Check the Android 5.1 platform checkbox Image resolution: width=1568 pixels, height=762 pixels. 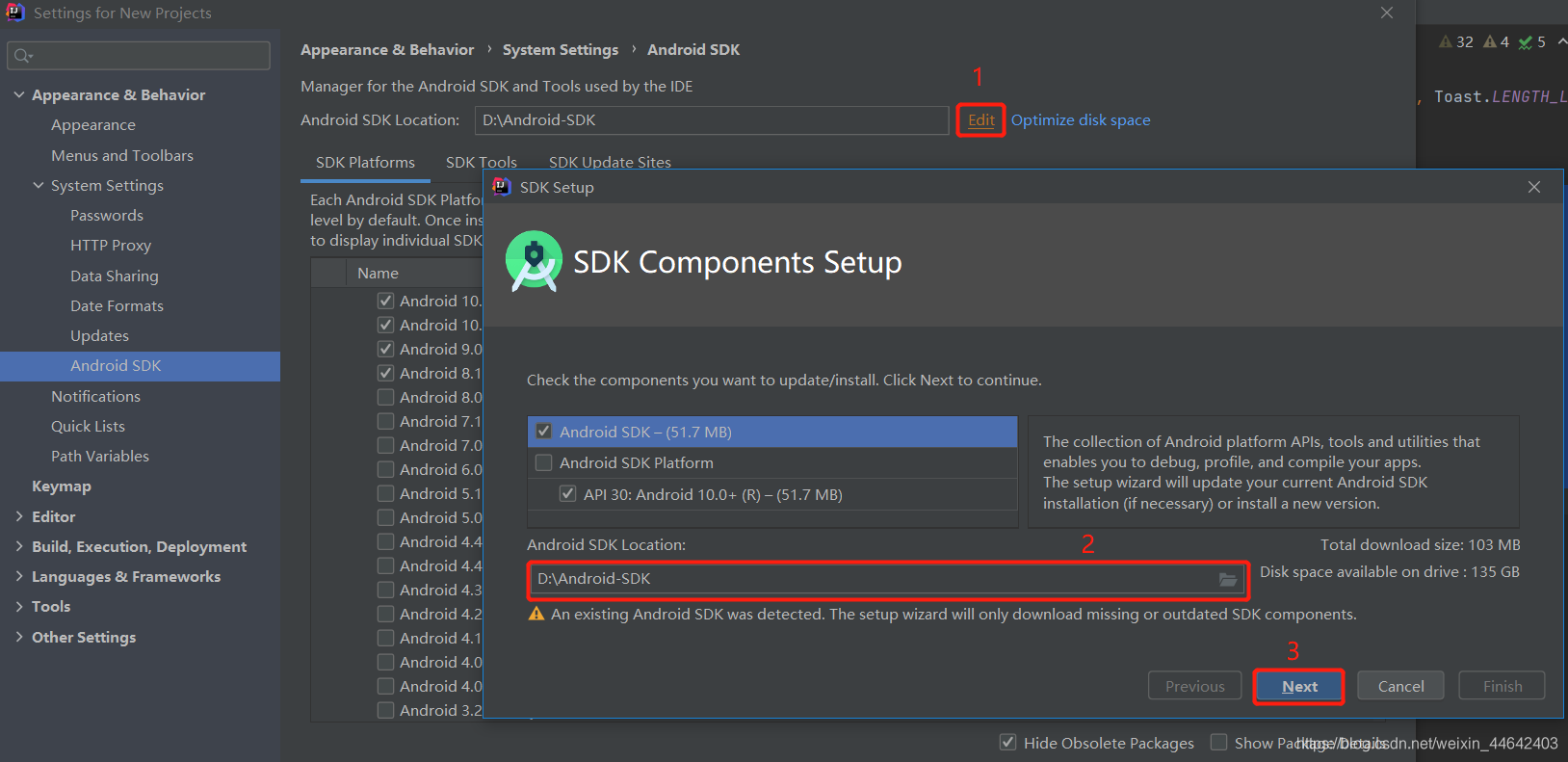tap(385, 493)
